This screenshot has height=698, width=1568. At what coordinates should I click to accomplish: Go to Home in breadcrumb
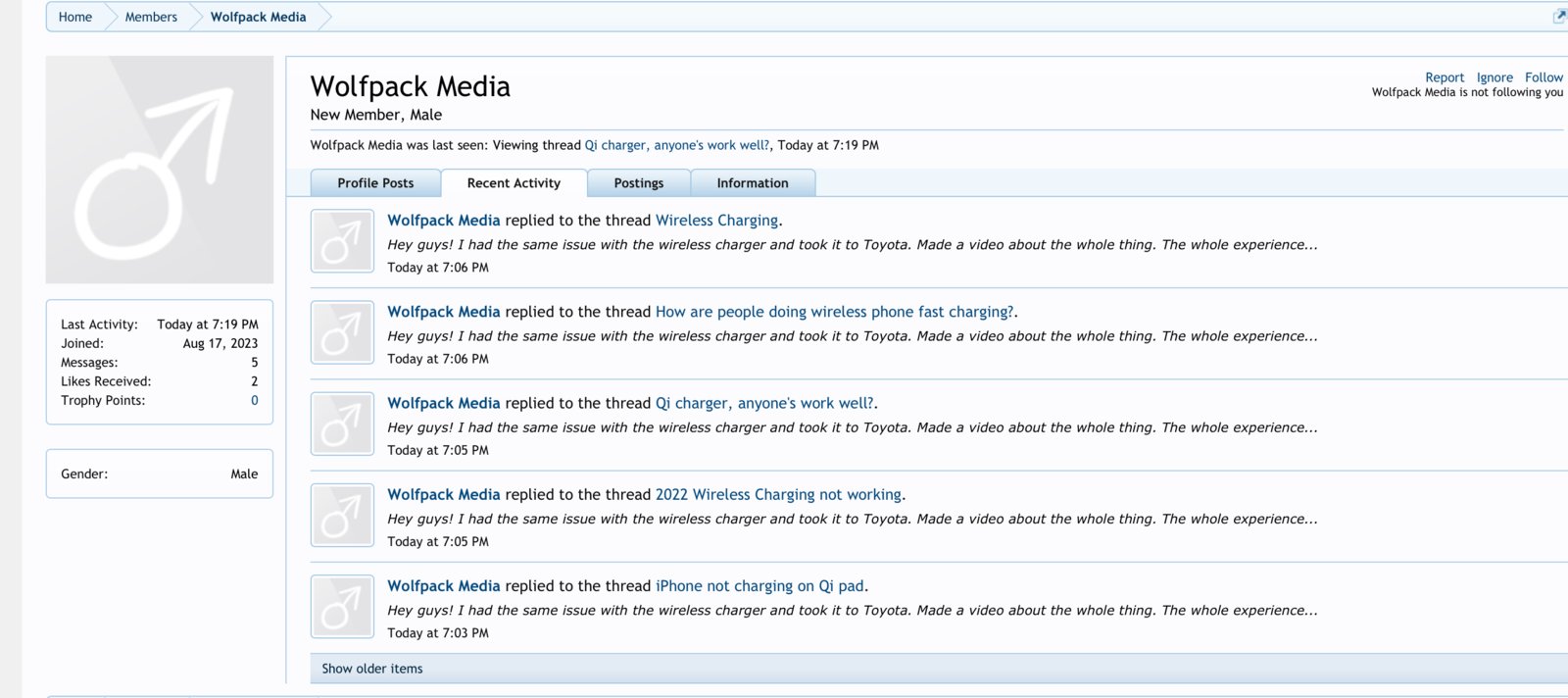point(74,17)
